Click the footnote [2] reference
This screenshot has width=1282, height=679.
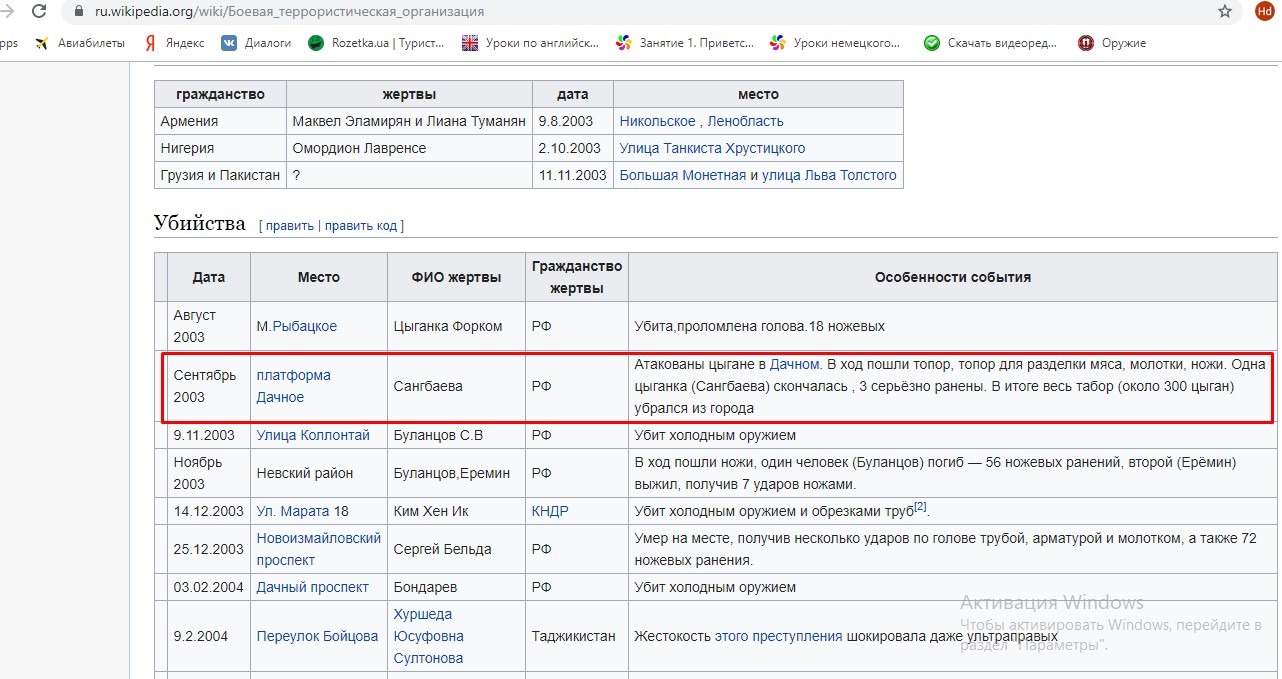921,507
